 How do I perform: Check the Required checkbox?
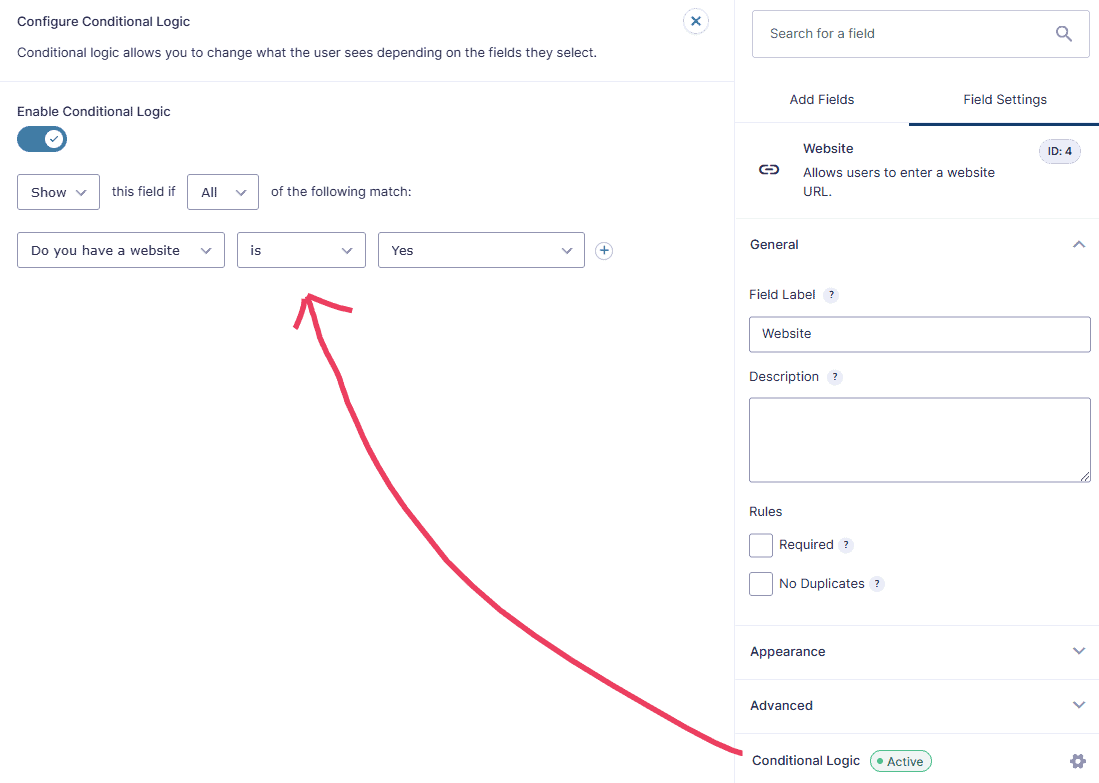761,544
